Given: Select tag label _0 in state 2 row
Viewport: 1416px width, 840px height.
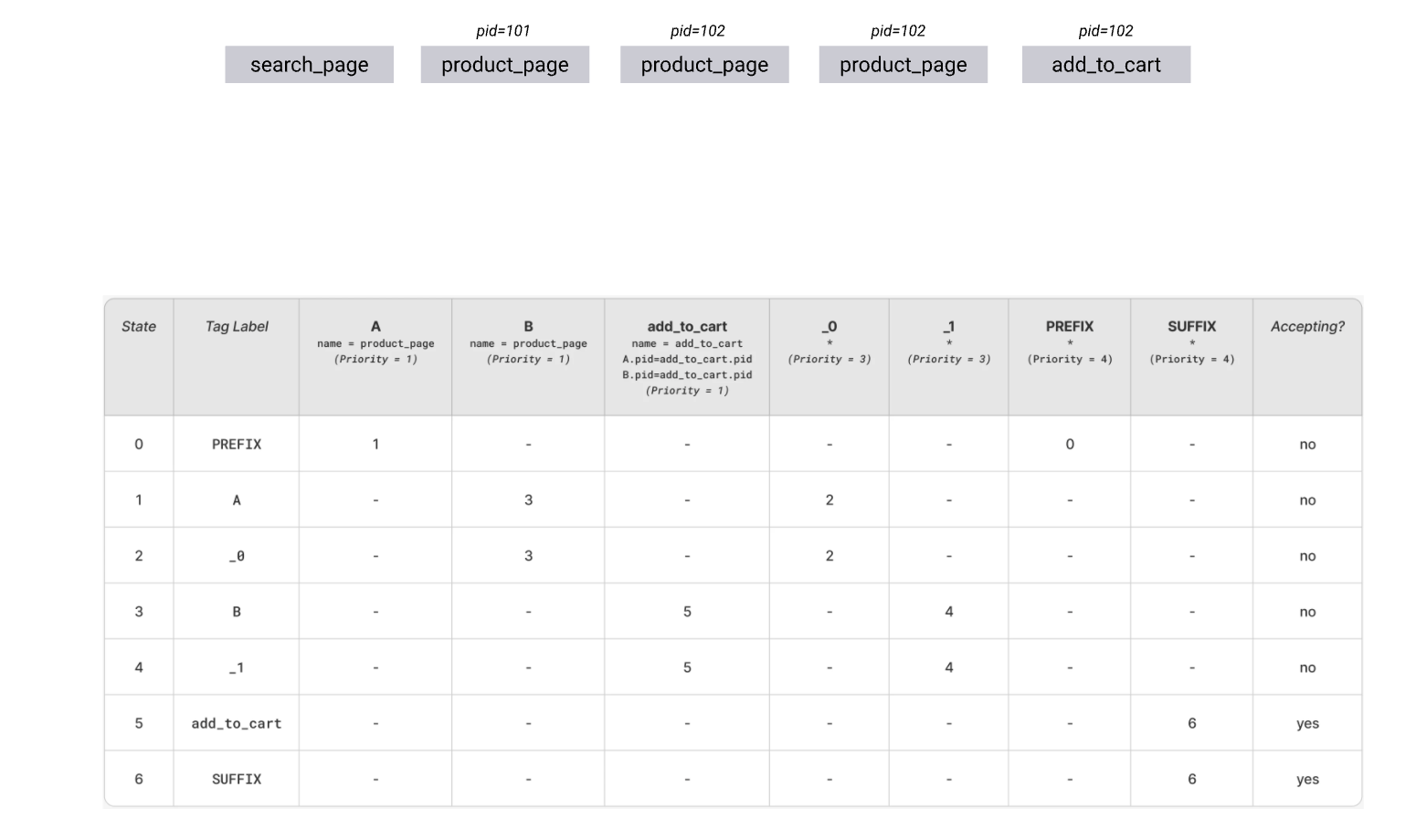Looking at the screenshot, I should [237, 556].
